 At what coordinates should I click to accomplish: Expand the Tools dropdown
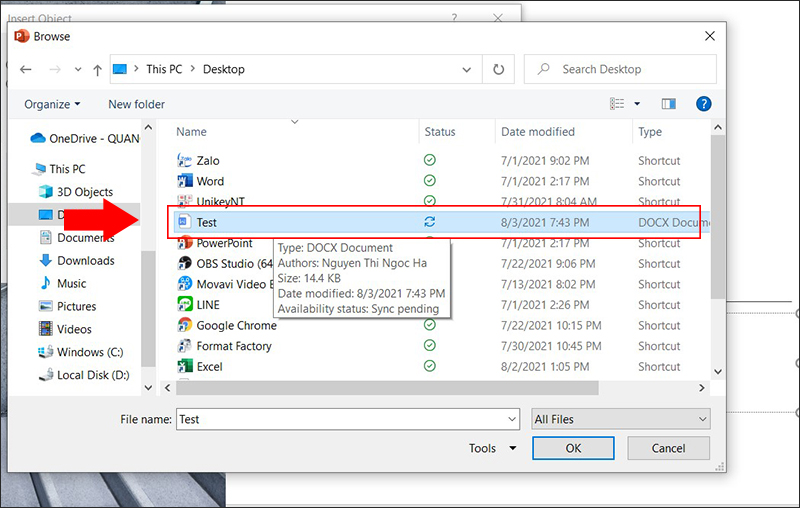click(x=493, y=449)
